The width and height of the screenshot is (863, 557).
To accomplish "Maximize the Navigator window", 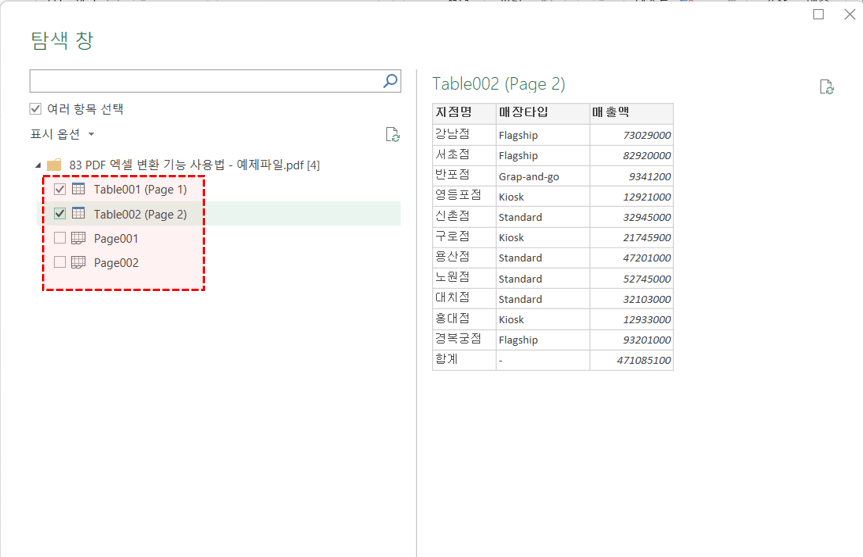I will coord(818,14).
